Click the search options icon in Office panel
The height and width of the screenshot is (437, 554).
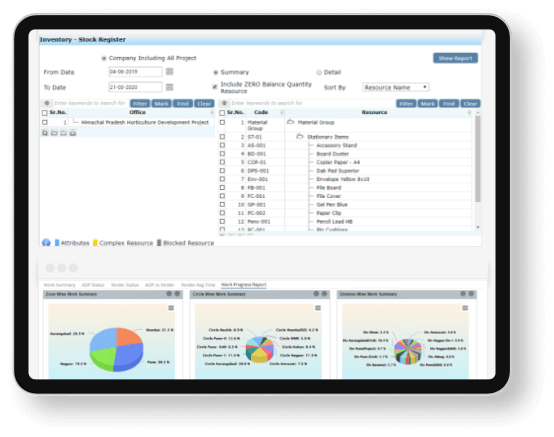pyautogui.click(x=47, y=103)
